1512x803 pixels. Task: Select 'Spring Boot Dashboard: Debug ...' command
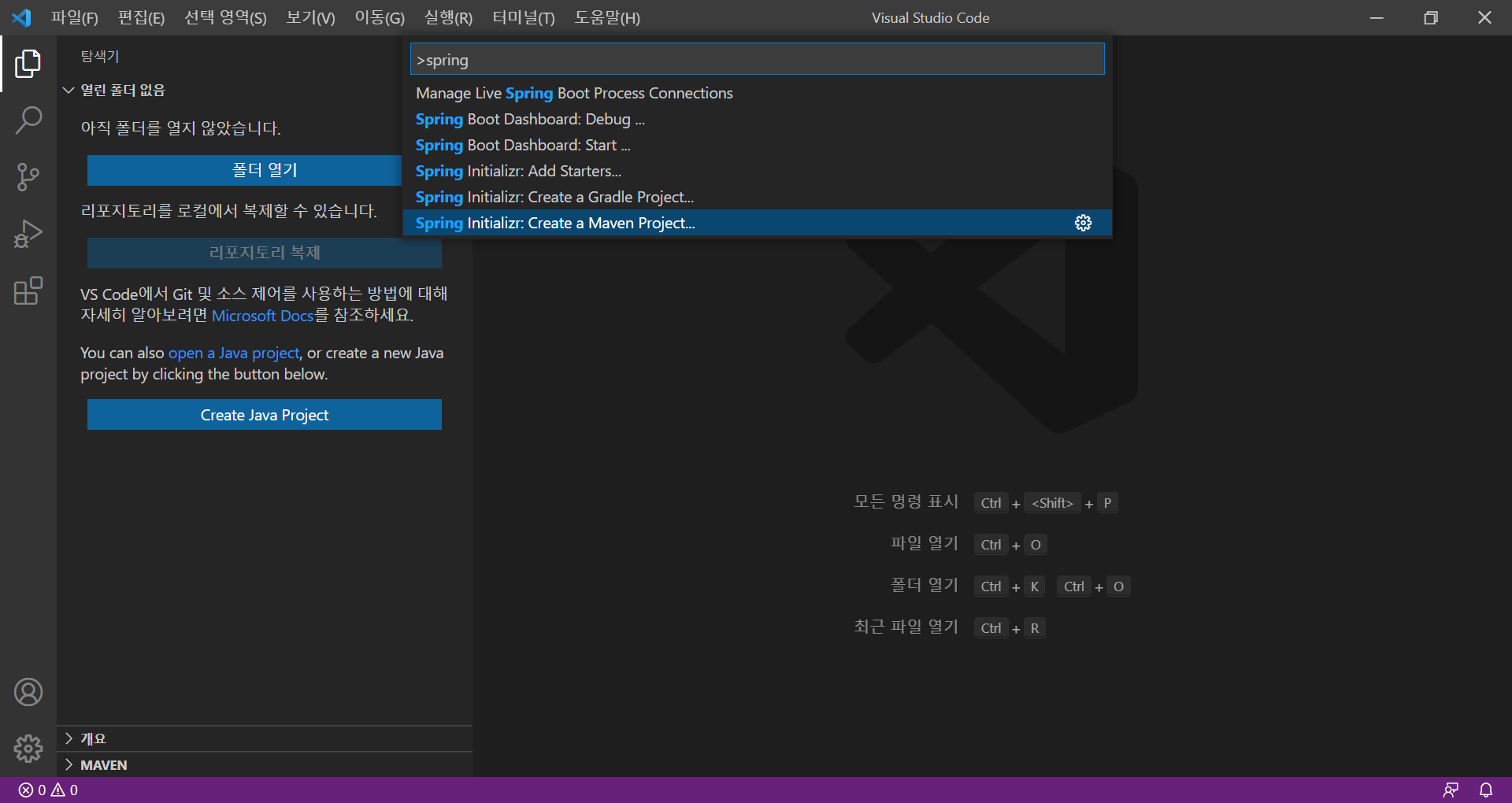point(758,119)
